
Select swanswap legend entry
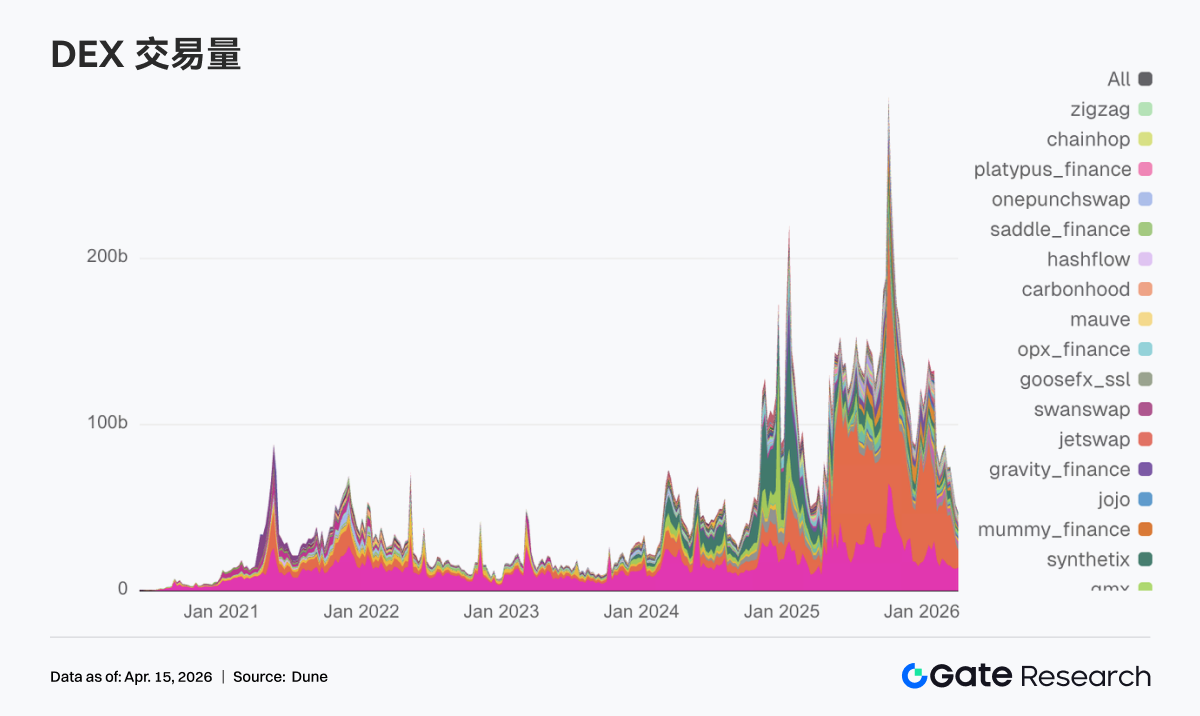(x=1081, y=410)
